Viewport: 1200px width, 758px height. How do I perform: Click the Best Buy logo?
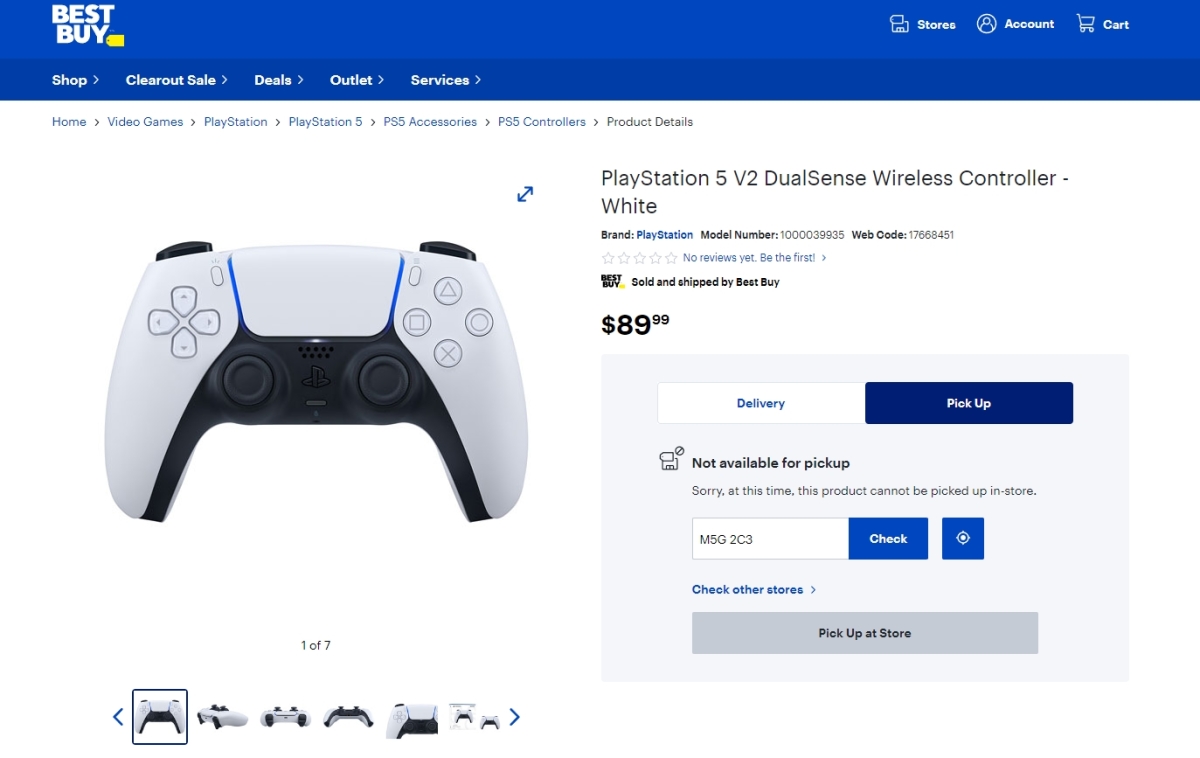point(88,26)
